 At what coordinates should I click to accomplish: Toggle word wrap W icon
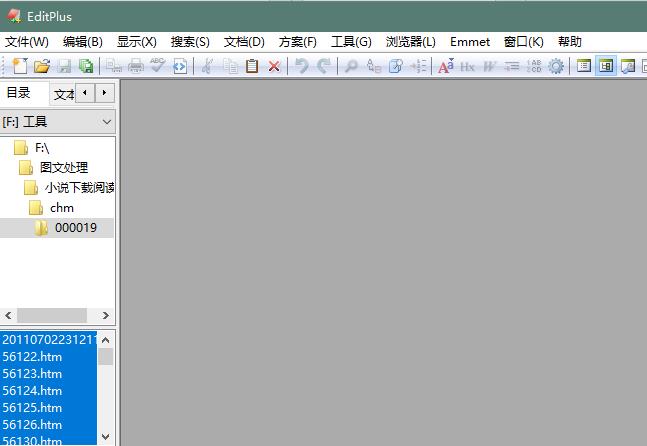click(489, 66)
